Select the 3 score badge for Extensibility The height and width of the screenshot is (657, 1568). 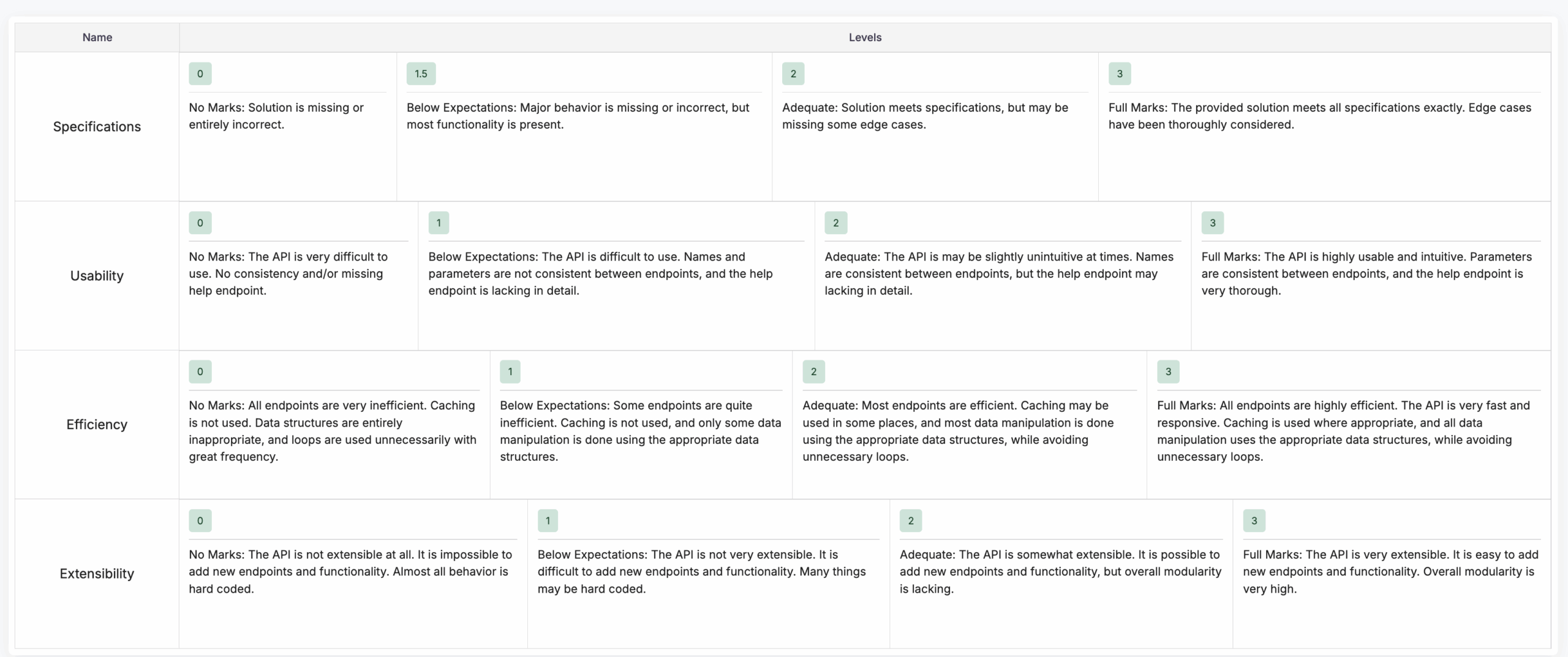click(x=1254, y=521)
